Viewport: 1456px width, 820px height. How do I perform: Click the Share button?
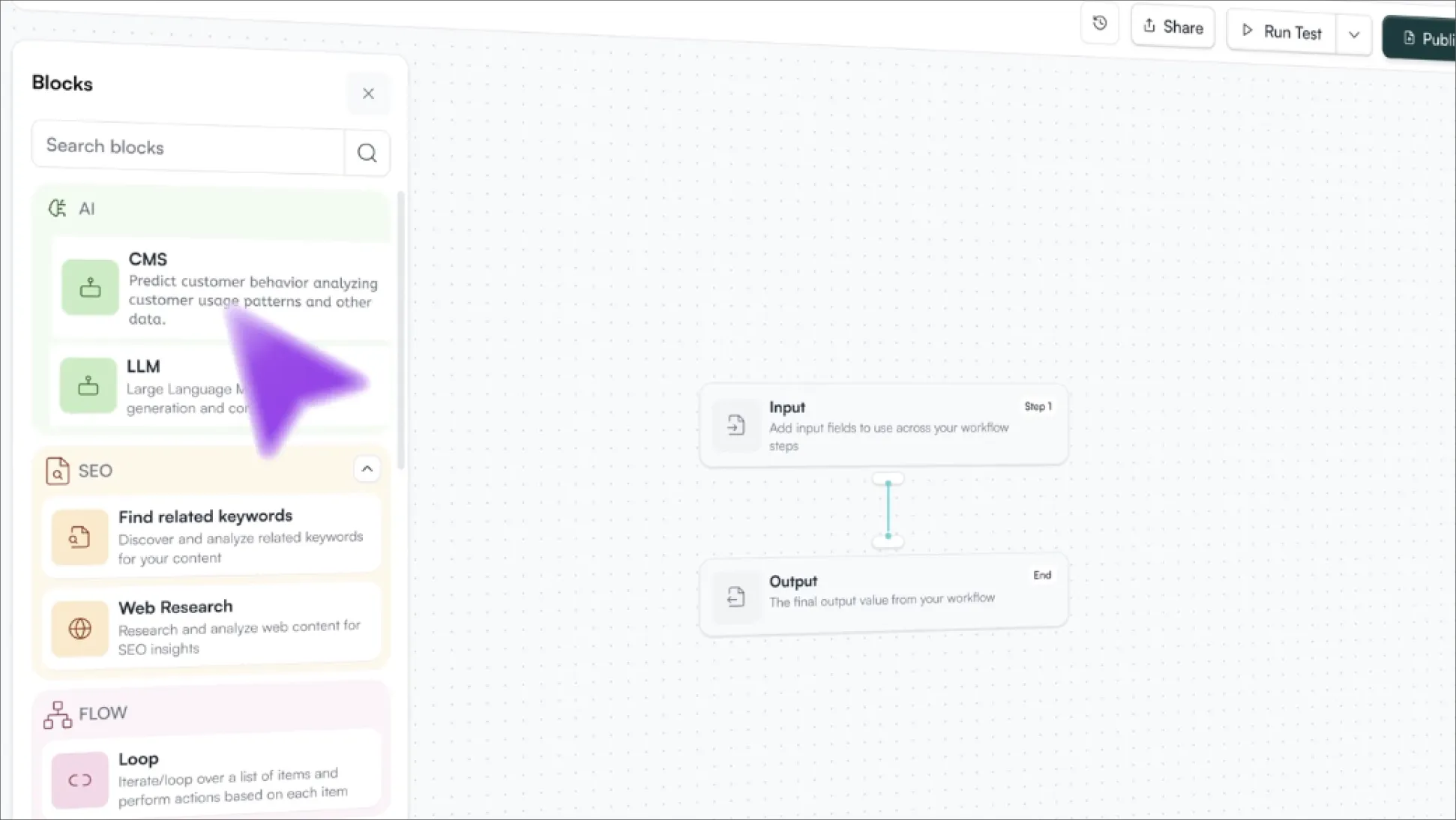(x=1173, y=28)
